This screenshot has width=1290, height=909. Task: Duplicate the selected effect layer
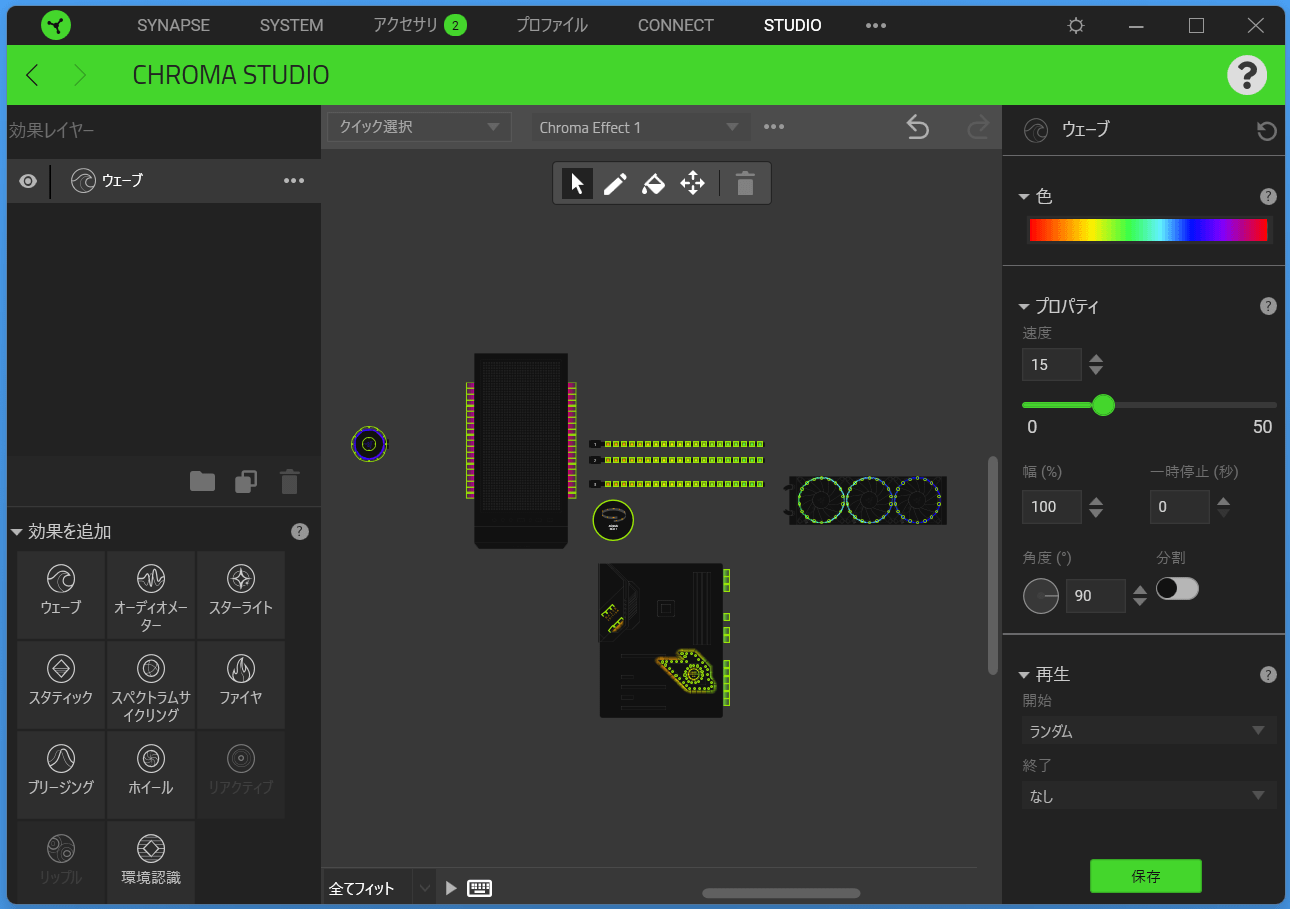pos(246,482)
